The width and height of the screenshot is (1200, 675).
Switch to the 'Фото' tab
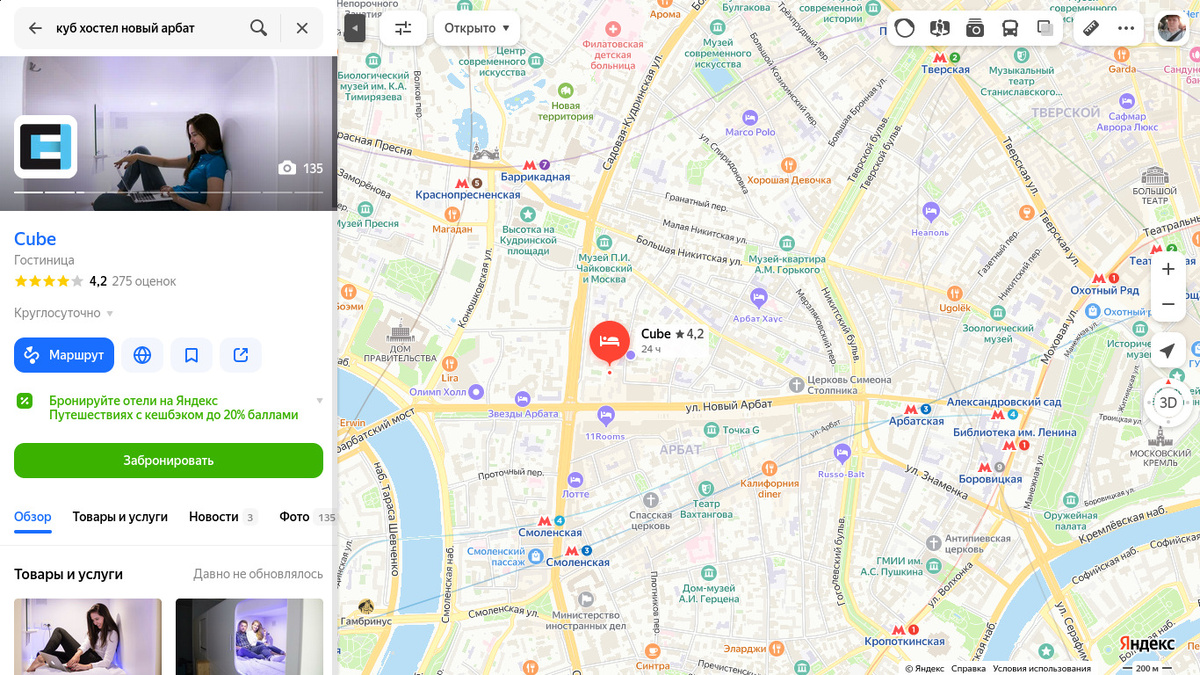(307, 517)
